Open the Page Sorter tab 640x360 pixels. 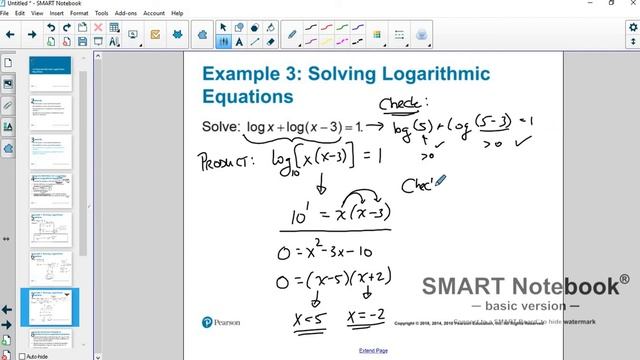tap(8, 63)
